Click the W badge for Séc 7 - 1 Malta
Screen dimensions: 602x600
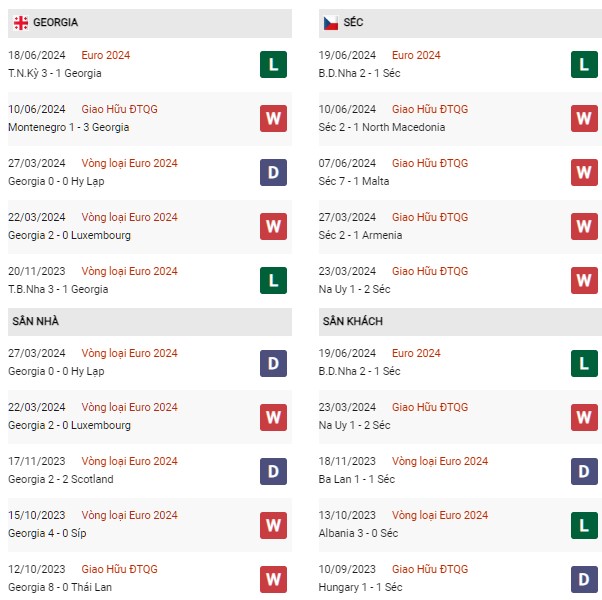click(x=584, y=172)
